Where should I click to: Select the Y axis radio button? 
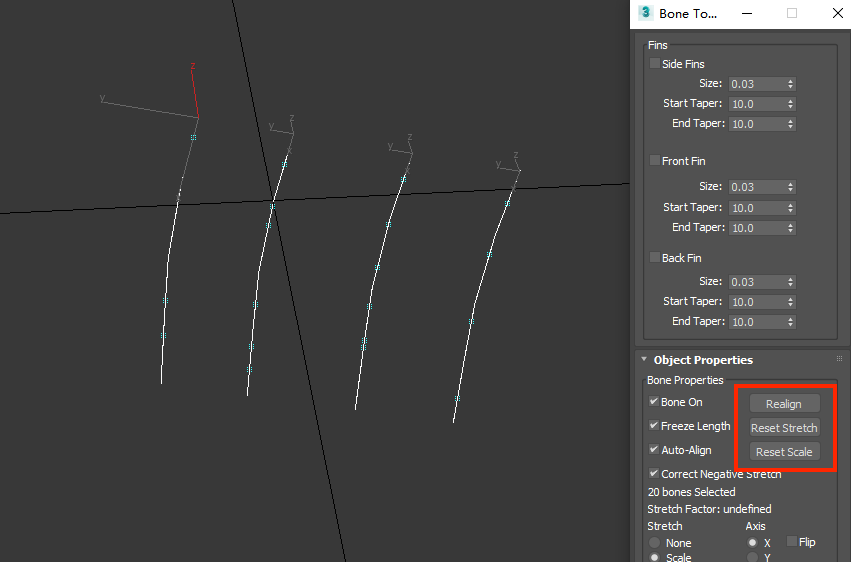pyautogui.click(x=752, y=557)
